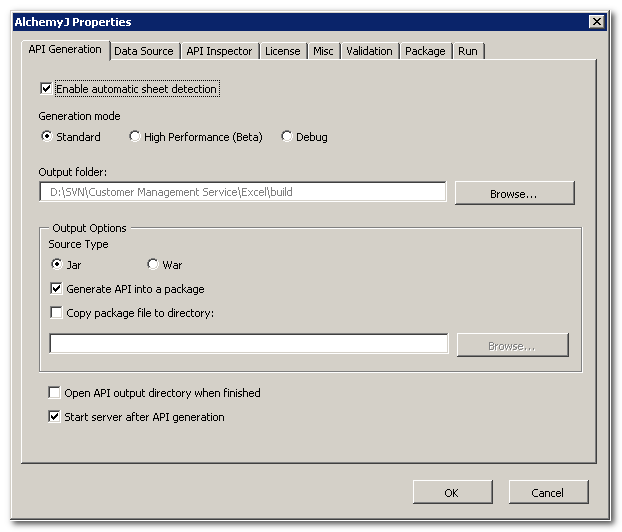
Task: Open the Data Source tab
Action: tap(144, 51)
